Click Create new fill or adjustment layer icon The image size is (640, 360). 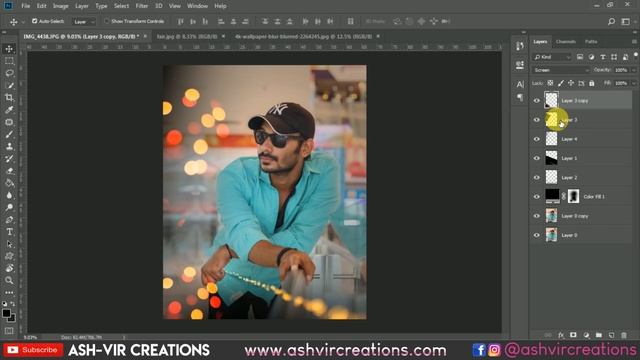click(586, 335)
